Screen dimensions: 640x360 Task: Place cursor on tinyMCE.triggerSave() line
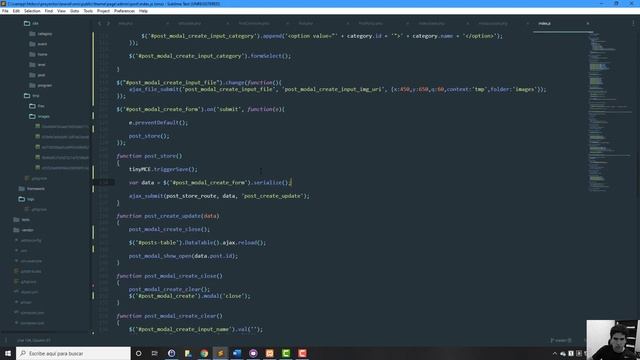(x=163, y=169)
